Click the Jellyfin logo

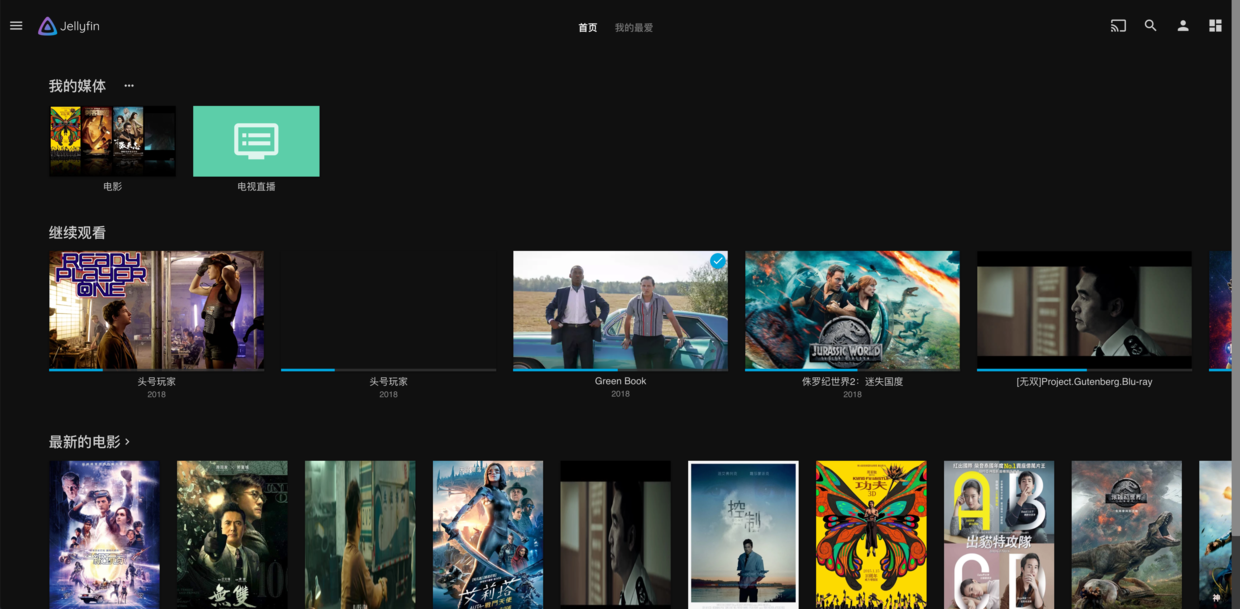pyautogui.click(x=69, y=26)
